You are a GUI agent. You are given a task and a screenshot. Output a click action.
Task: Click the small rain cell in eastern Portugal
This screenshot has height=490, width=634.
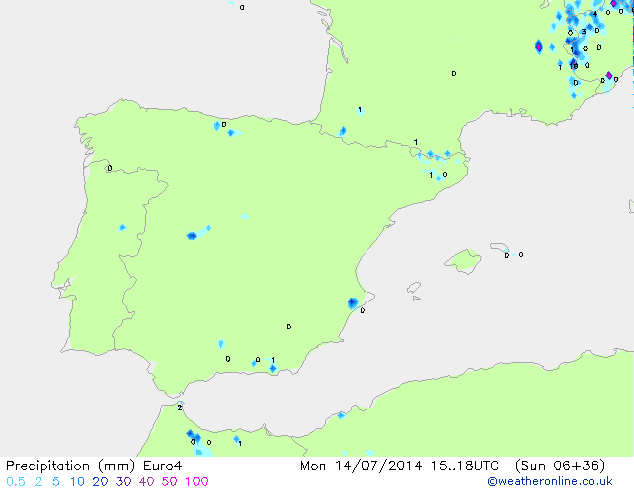(x=122, y=228)
